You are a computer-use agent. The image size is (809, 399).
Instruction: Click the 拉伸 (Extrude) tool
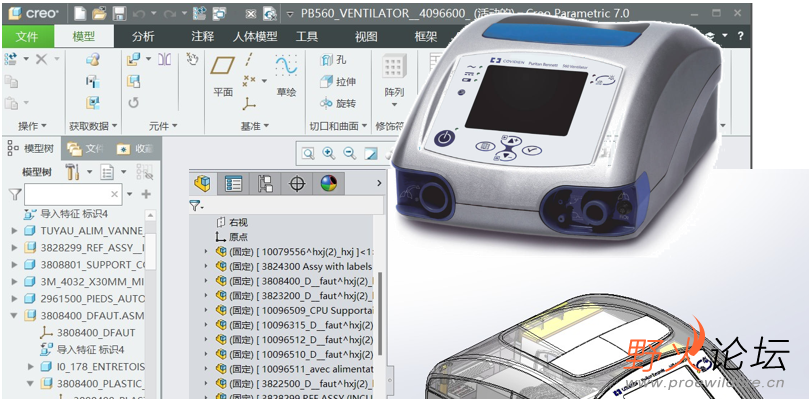point(338,82)
